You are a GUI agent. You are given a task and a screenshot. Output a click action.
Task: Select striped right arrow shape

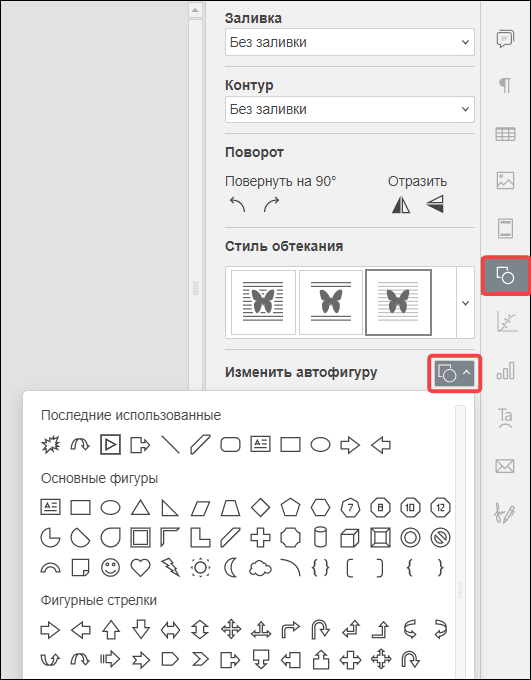[x=110, y=660]
